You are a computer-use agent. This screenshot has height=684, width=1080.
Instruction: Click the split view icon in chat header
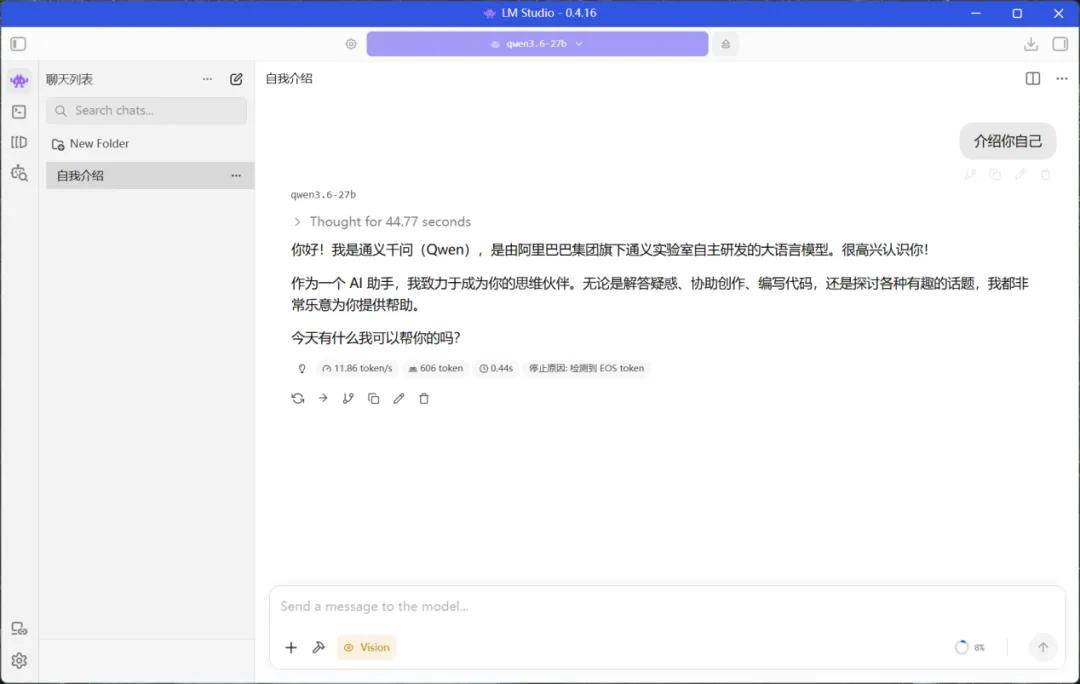(1032, 79)
